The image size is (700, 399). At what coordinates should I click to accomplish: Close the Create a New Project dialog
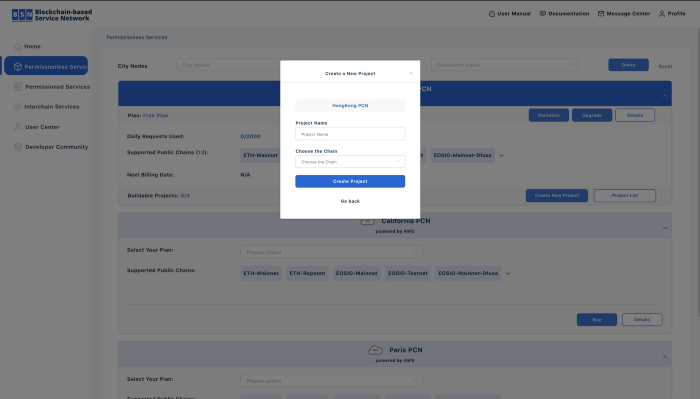[411, 73]
